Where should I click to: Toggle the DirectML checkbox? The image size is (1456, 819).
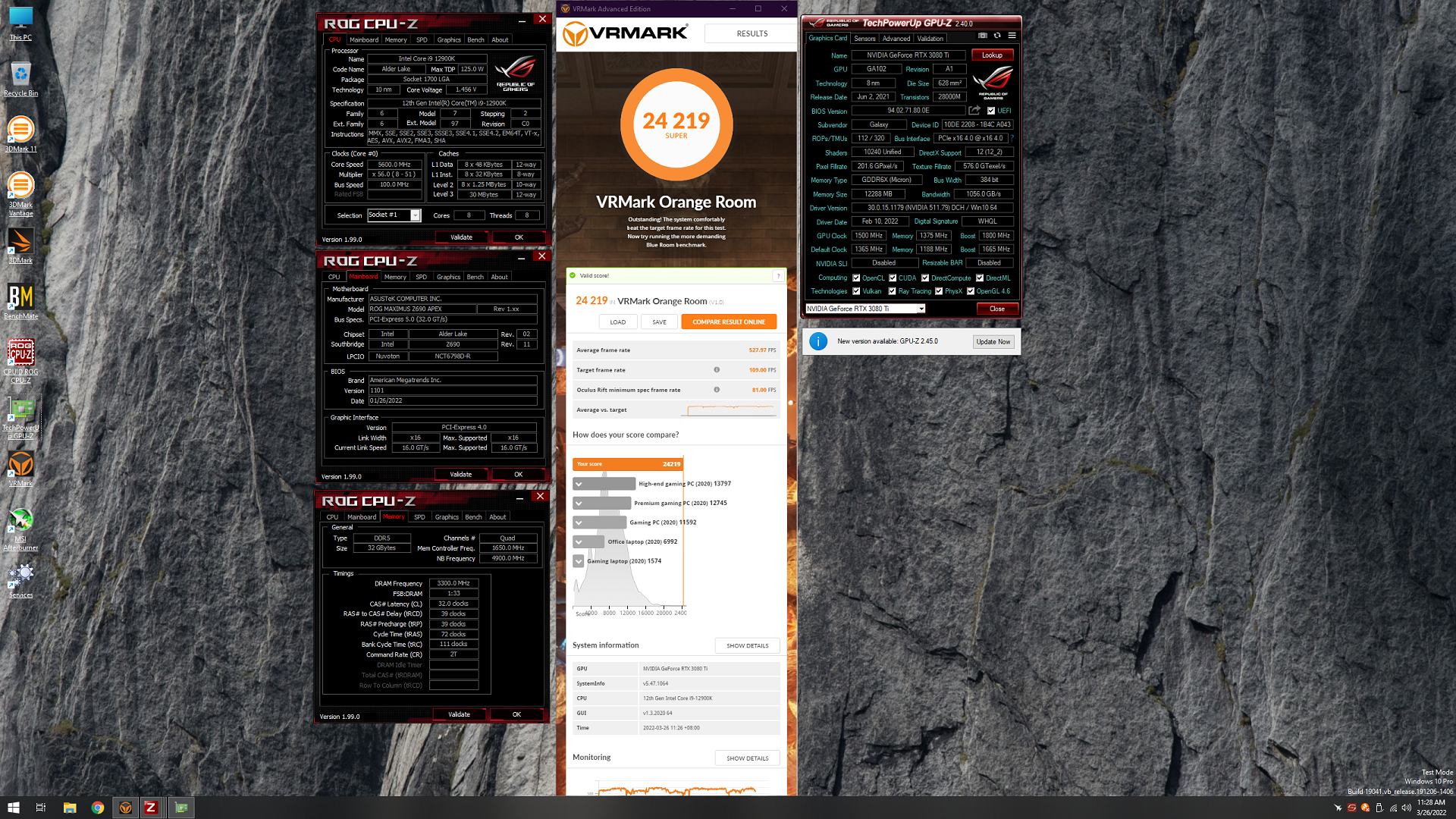point(980,278)
